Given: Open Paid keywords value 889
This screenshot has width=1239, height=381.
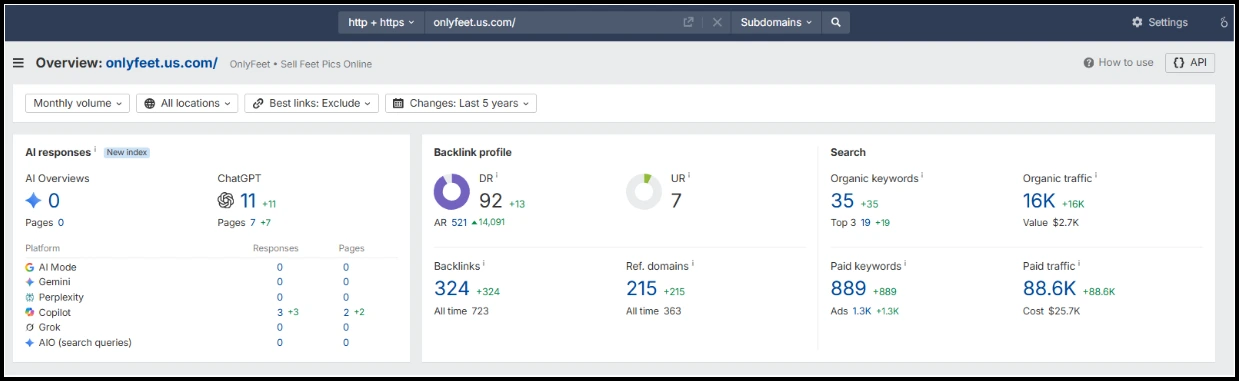Looking at the screenshot, I should point(849,289).
